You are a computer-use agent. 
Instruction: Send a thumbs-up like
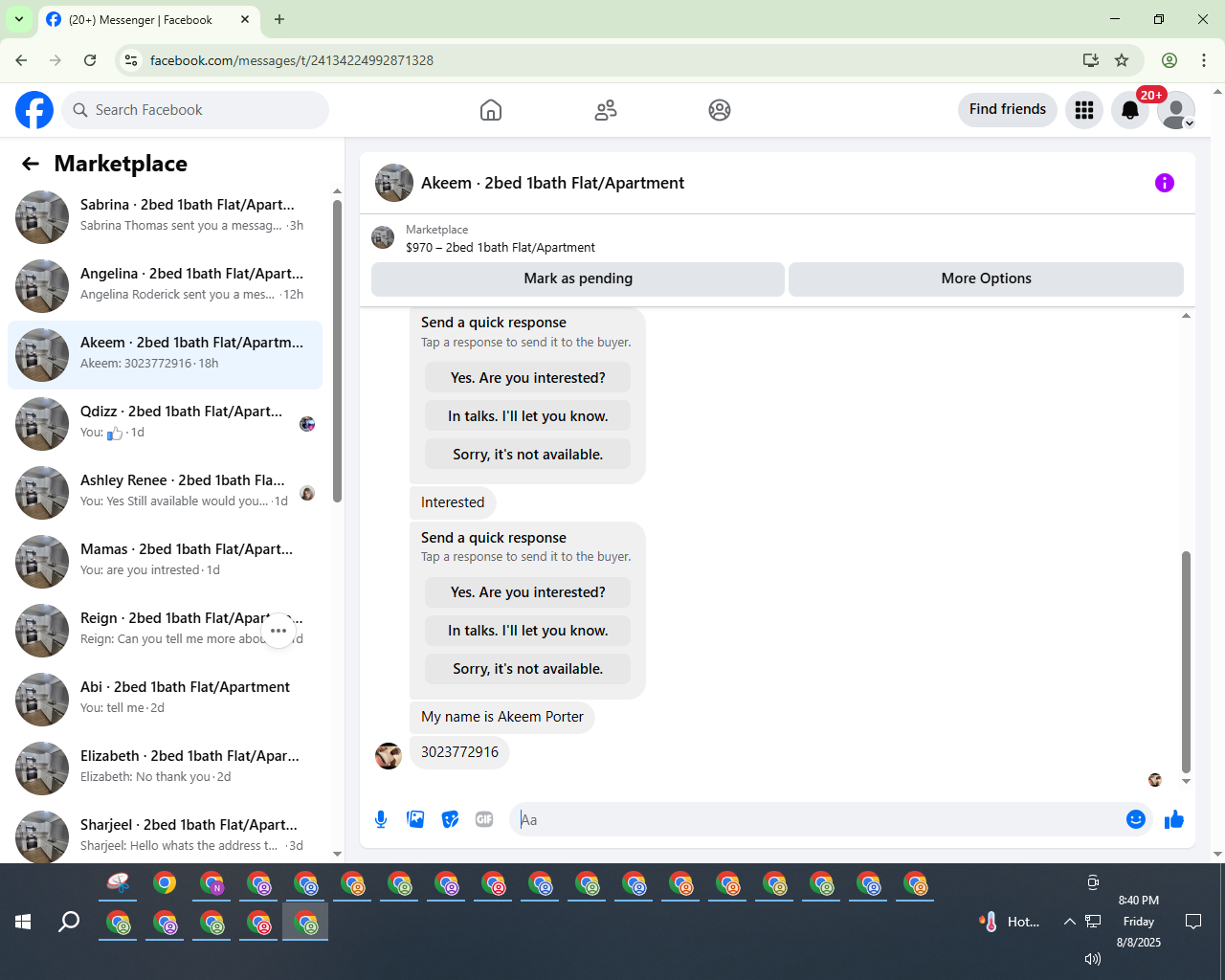1174,819
